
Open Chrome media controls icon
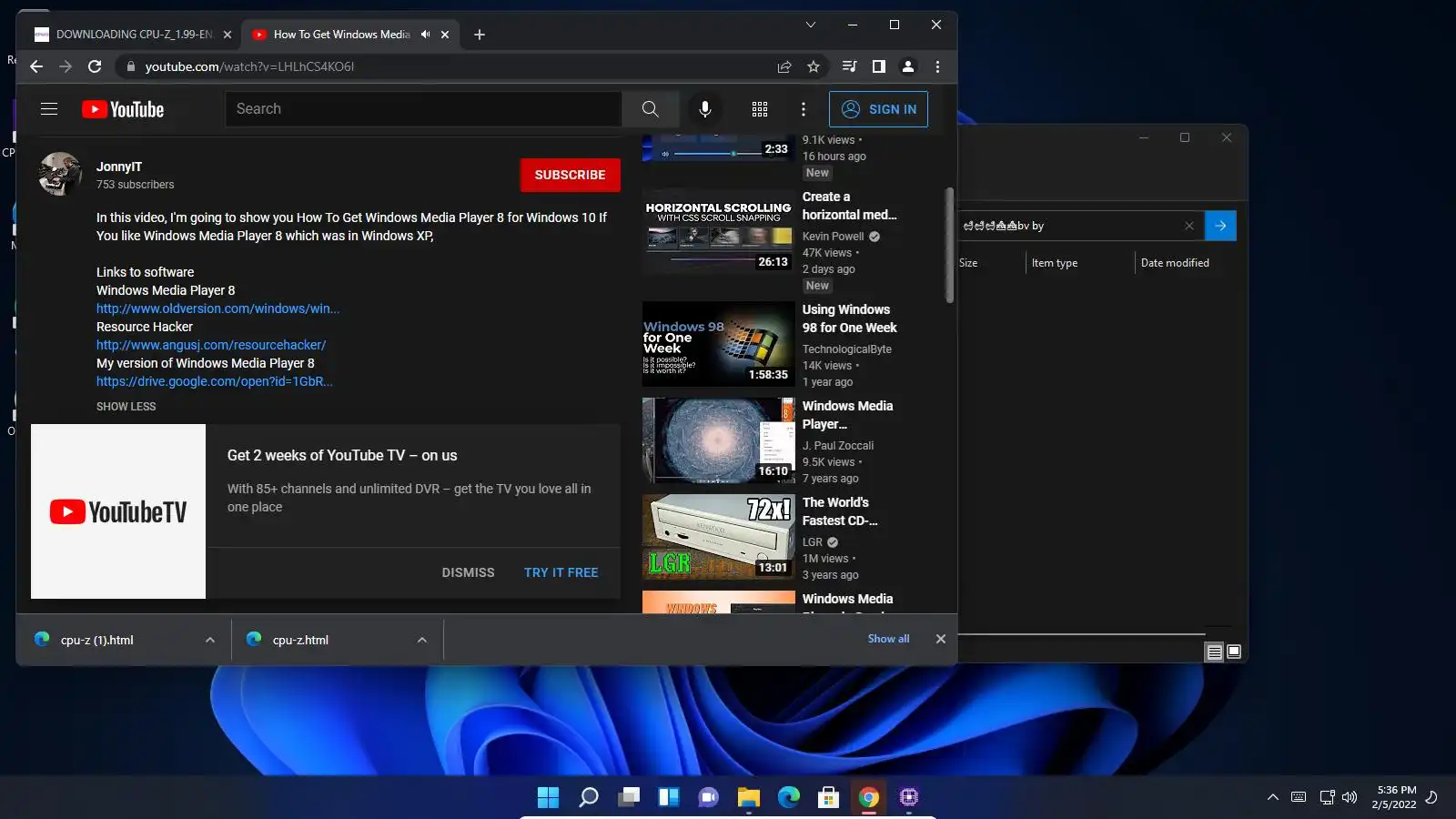849,66
